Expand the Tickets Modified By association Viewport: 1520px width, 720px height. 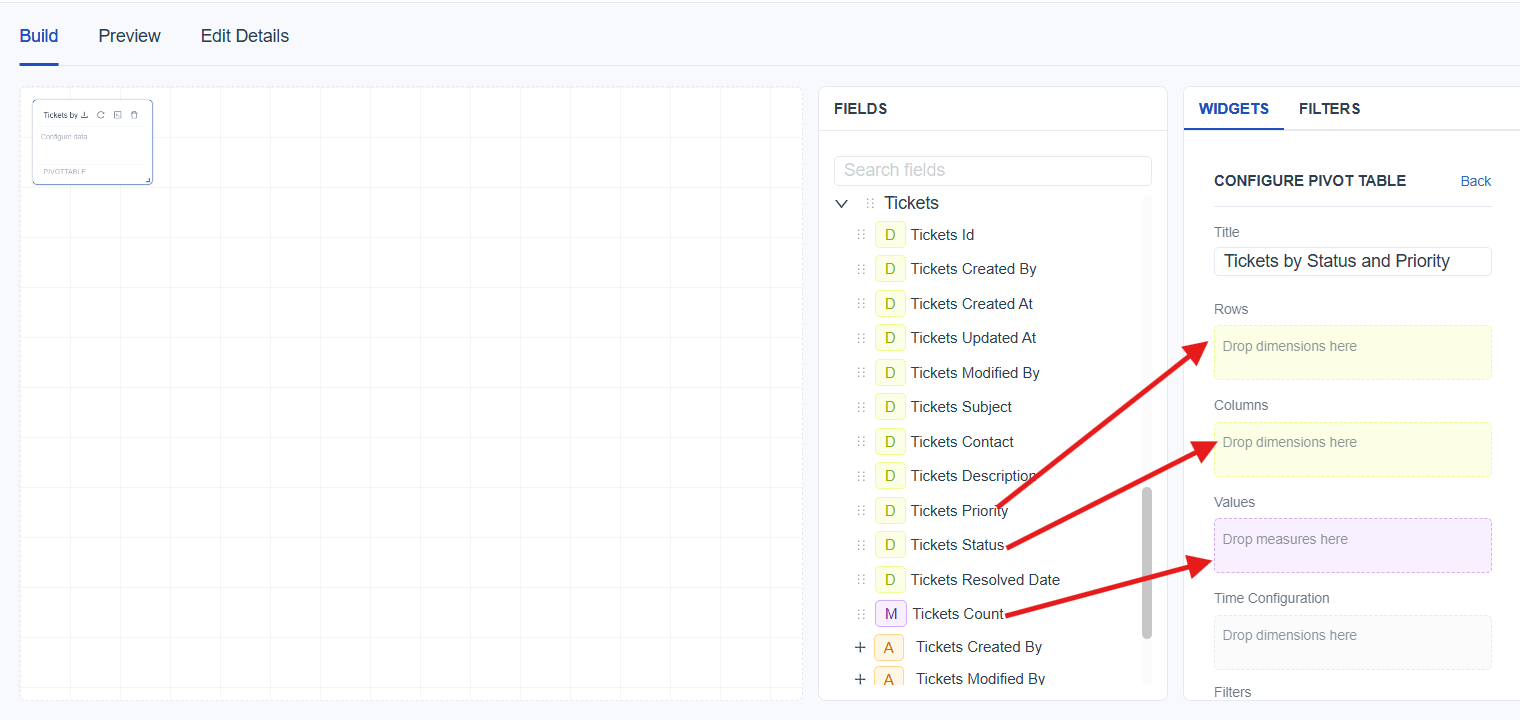(860, 679)
